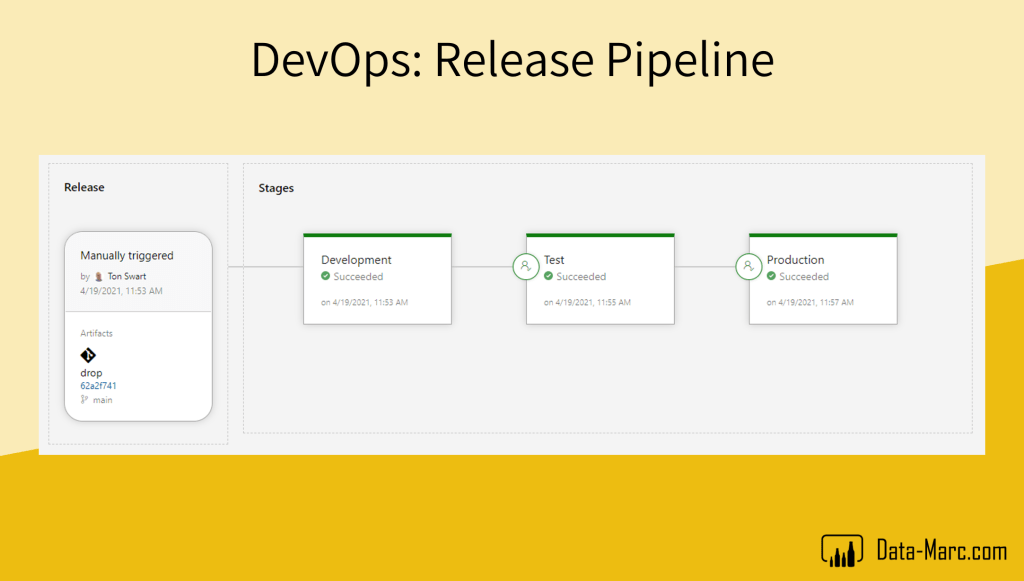Click the Stages section header
1024x581 pixels.
pyautogui.click(x=276, y=188)
